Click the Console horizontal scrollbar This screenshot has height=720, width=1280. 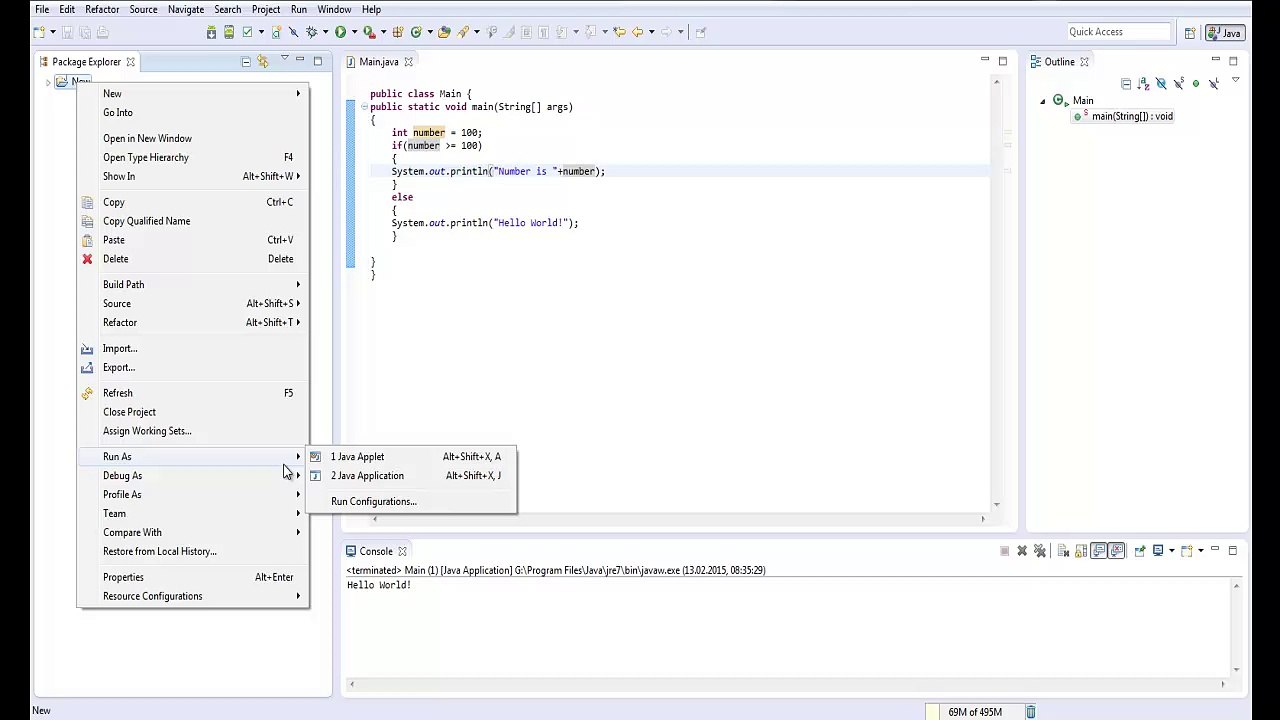[787, 684]
